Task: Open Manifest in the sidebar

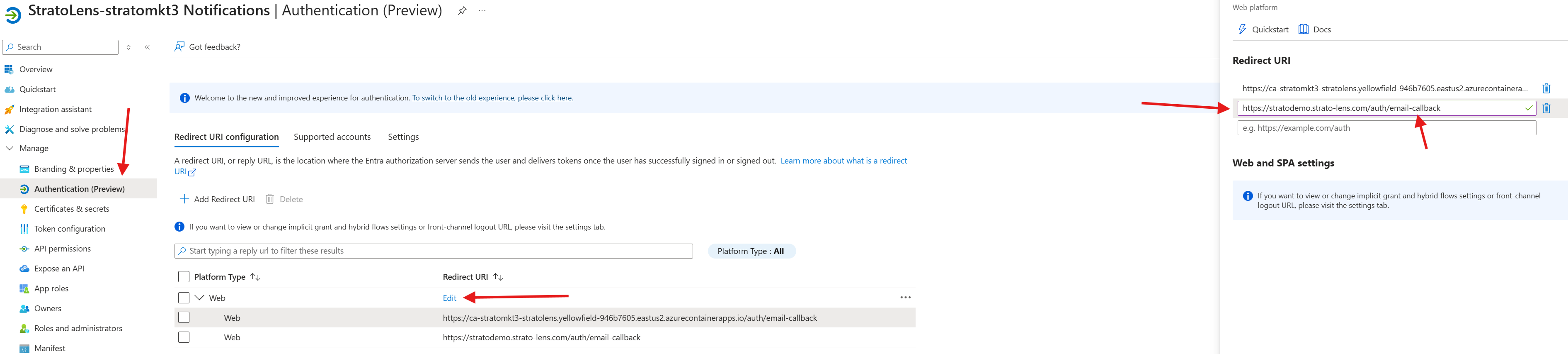Action: 49,348
